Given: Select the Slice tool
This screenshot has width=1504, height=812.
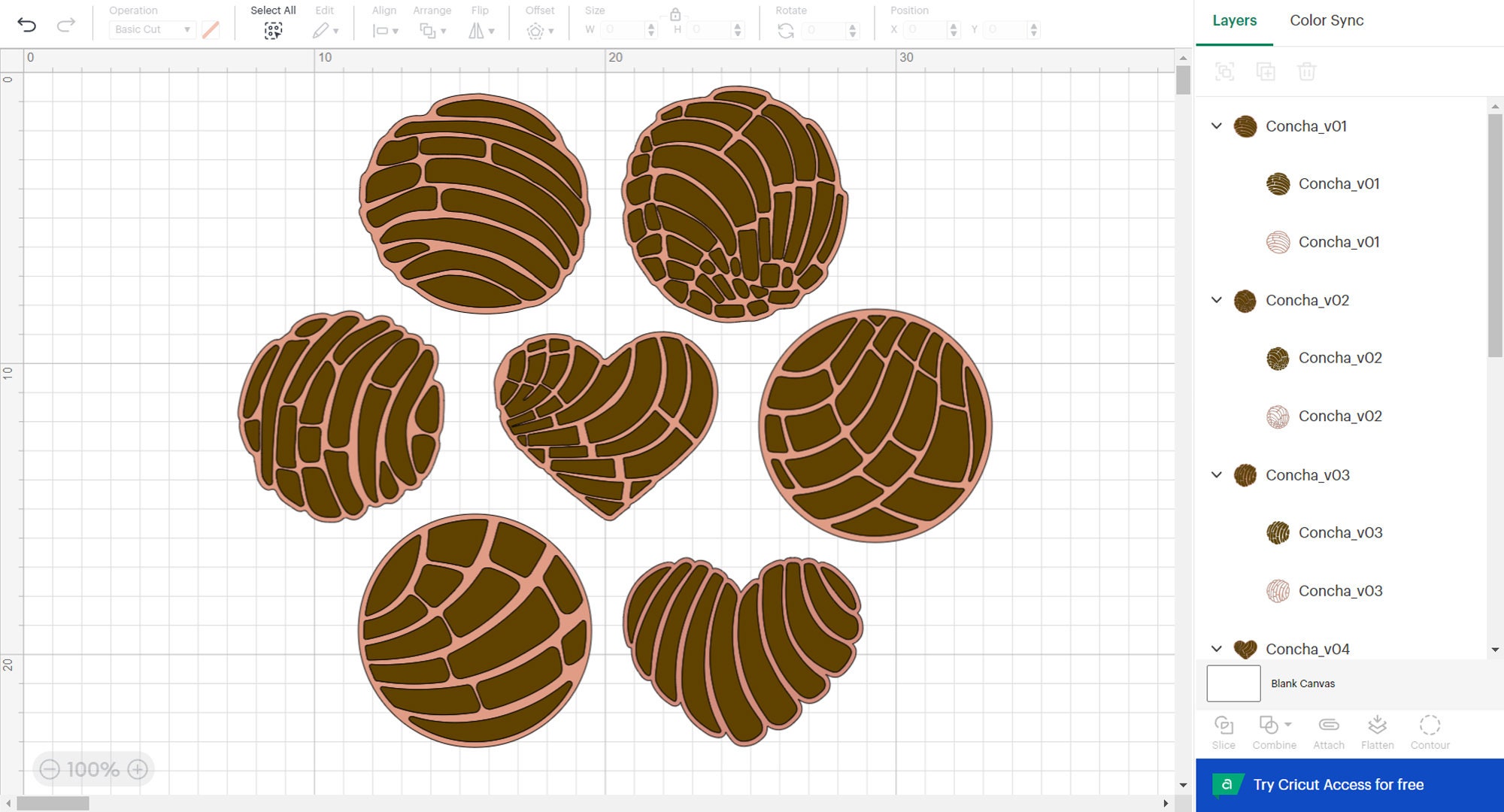Looking at the screenshot, I should pyautogui.click(x=1224, y=731).
